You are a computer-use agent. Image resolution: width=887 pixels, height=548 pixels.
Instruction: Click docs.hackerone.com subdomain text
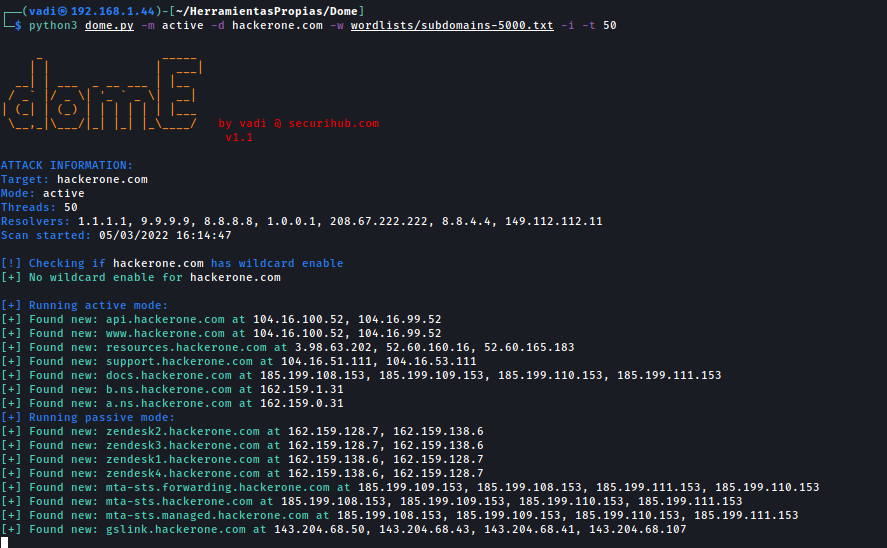tap(169, 376)
